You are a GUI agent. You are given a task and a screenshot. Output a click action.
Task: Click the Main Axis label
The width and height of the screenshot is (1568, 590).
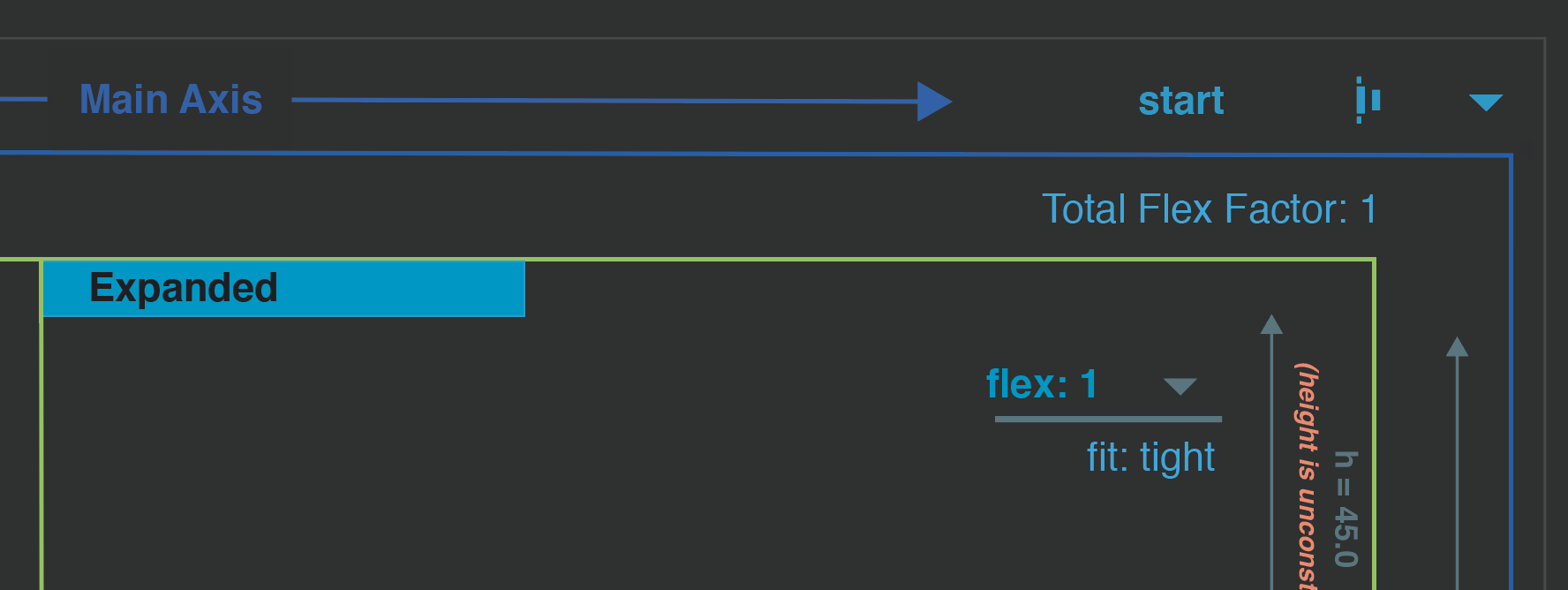pos(170,99)
